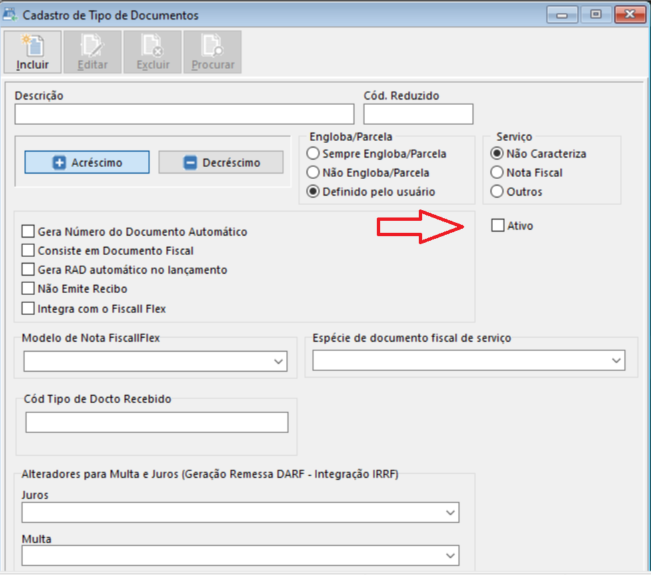This screenshot has width=651, height=575.
Task: Click the Incluir toolbar button
Action: click(33, 52)
